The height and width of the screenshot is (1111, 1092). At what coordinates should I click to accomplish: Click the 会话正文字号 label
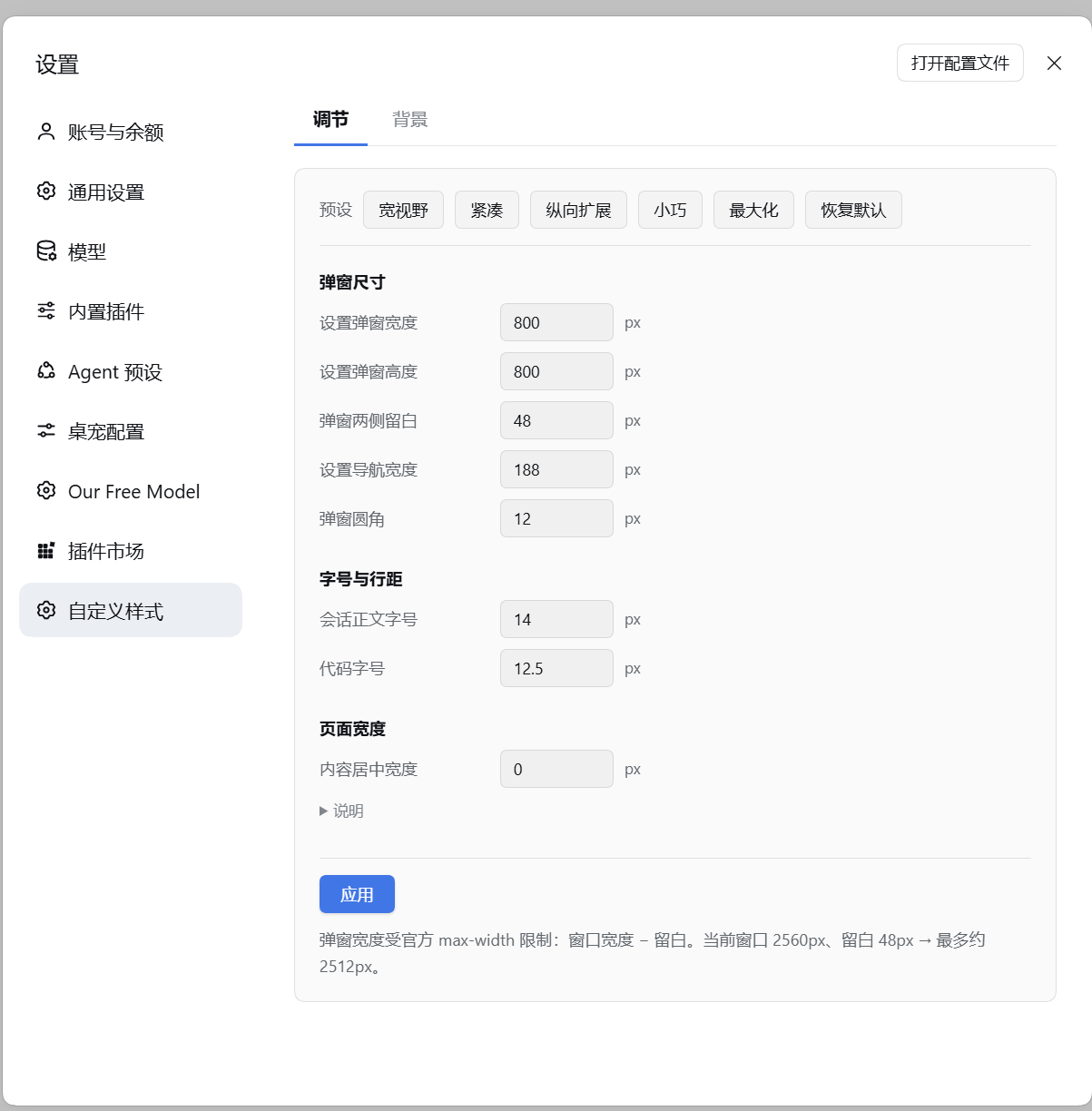[369, 619]
